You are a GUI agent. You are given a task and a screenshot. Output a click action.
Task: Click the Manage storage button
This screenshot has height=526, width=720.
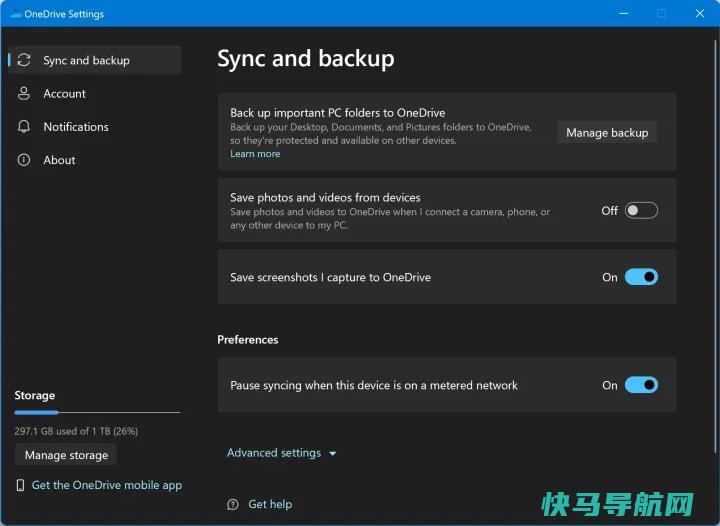tap(66, 455)
